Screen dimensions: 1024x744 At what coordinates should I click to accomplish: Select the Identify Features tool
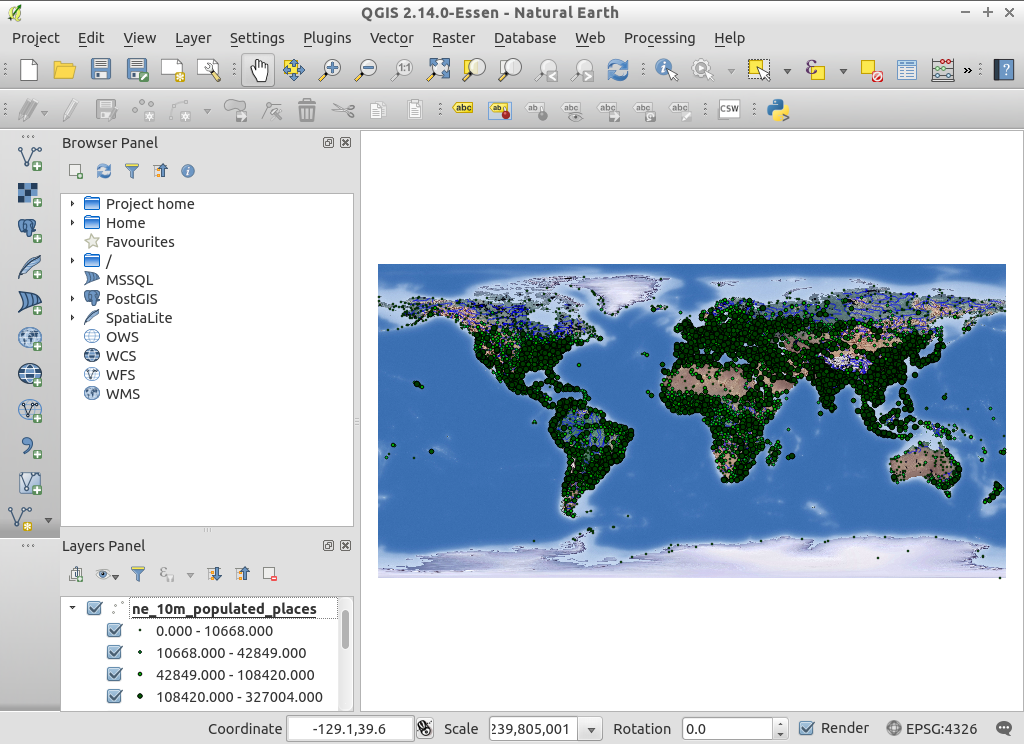click(666, 70)
